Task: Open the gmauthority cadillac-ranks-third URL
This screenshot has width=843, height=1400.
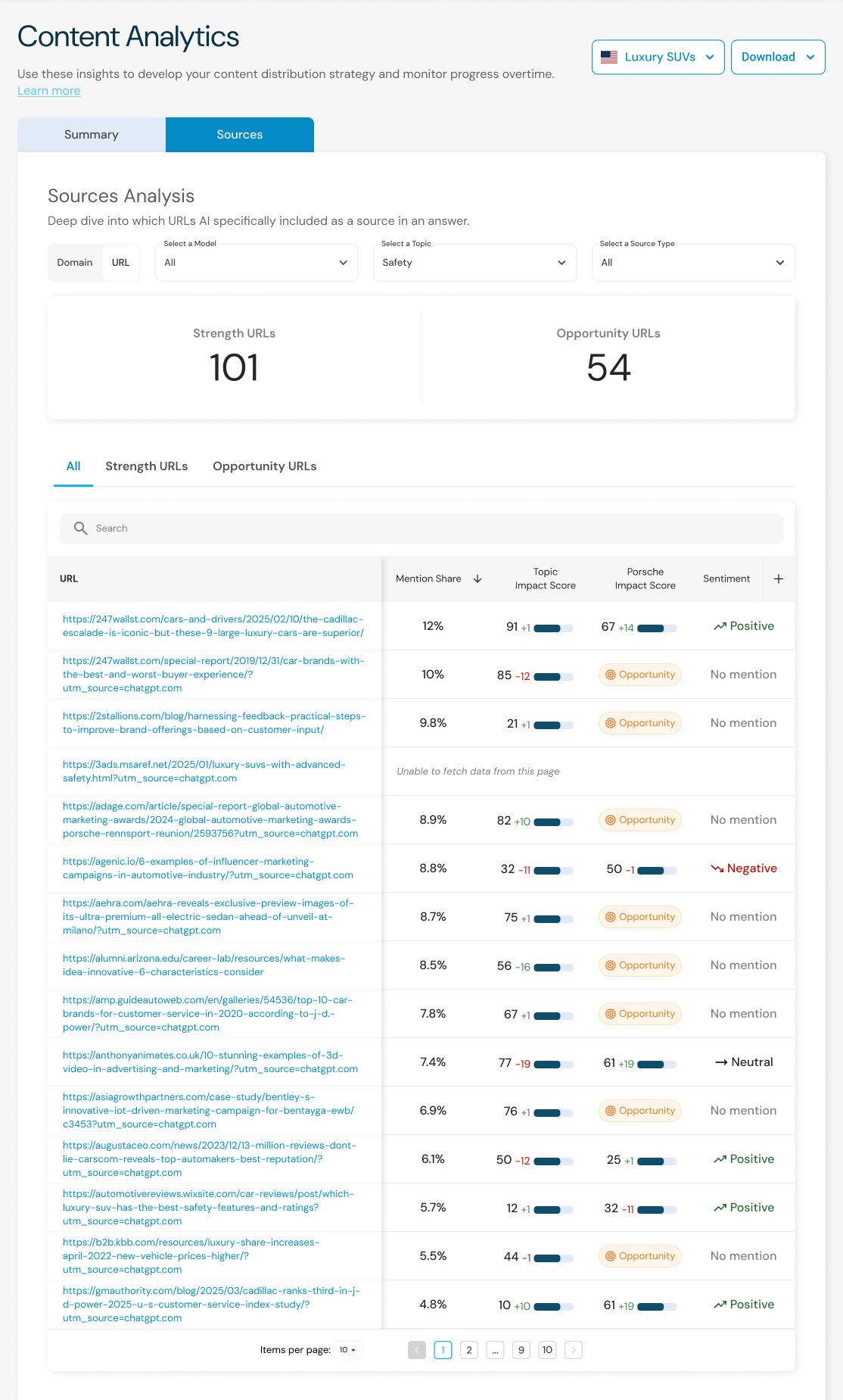Action: pyautogui.click(x=212, y=1305)
